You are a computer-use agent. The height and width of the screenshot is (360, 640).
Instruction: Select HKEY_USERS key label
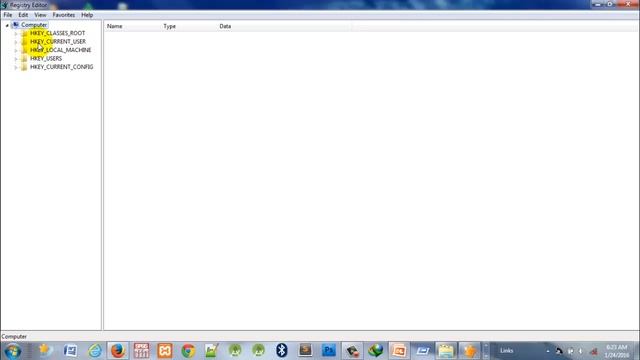tap(46, 58)
